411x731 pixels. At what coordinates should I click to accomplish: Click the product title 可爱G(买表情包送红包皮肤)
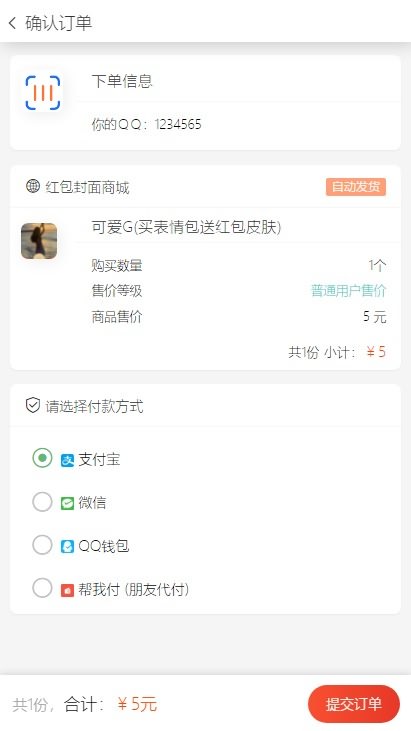(x=186, y=228)
